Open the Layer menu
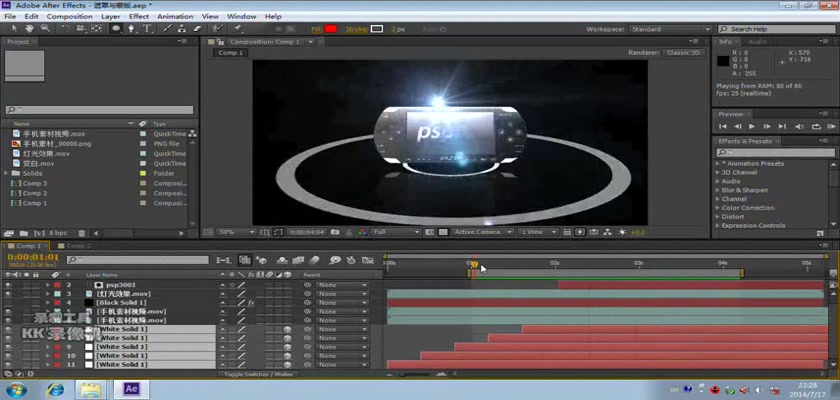 point(110,17)
